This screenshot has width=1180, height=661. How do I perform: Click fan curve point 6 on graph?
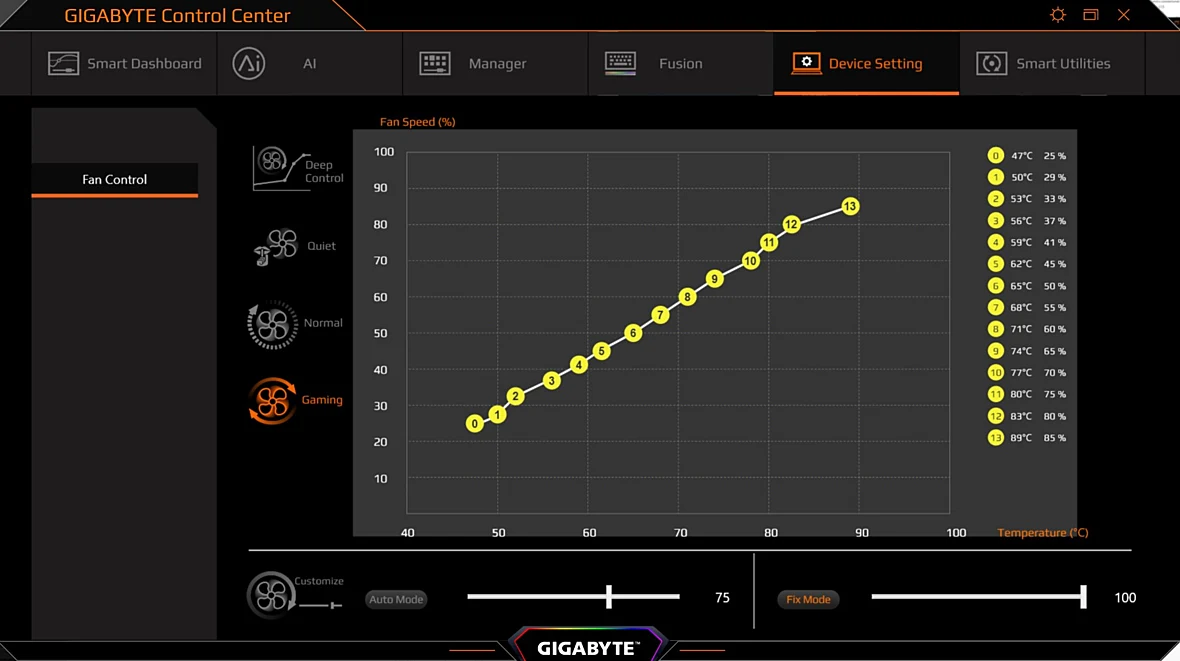pyautogui.click(x=633, y=333)
